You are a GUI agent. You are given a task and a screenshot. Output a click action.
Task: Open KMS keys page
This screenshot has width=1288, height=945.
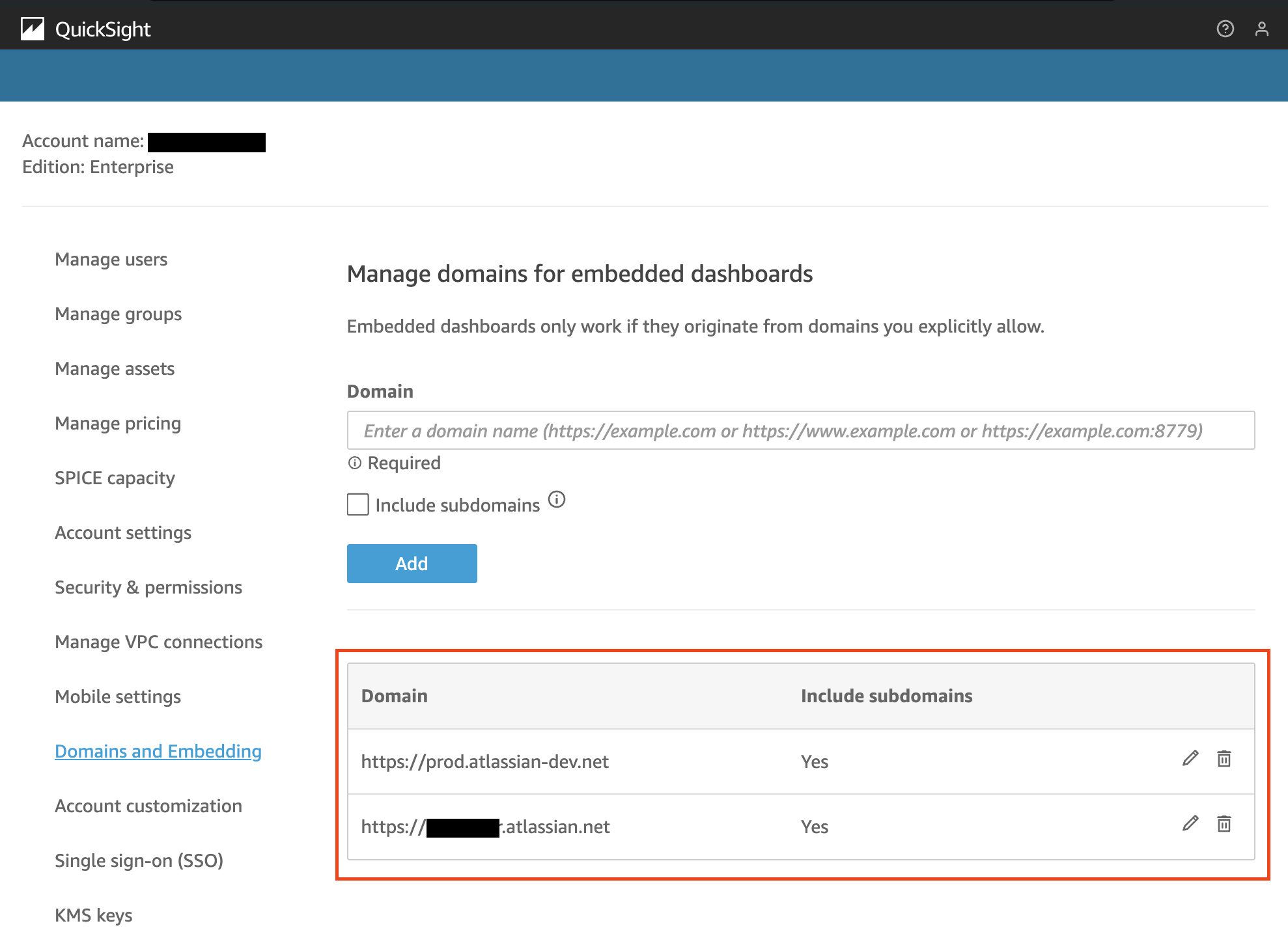click(x=94, y=916)
